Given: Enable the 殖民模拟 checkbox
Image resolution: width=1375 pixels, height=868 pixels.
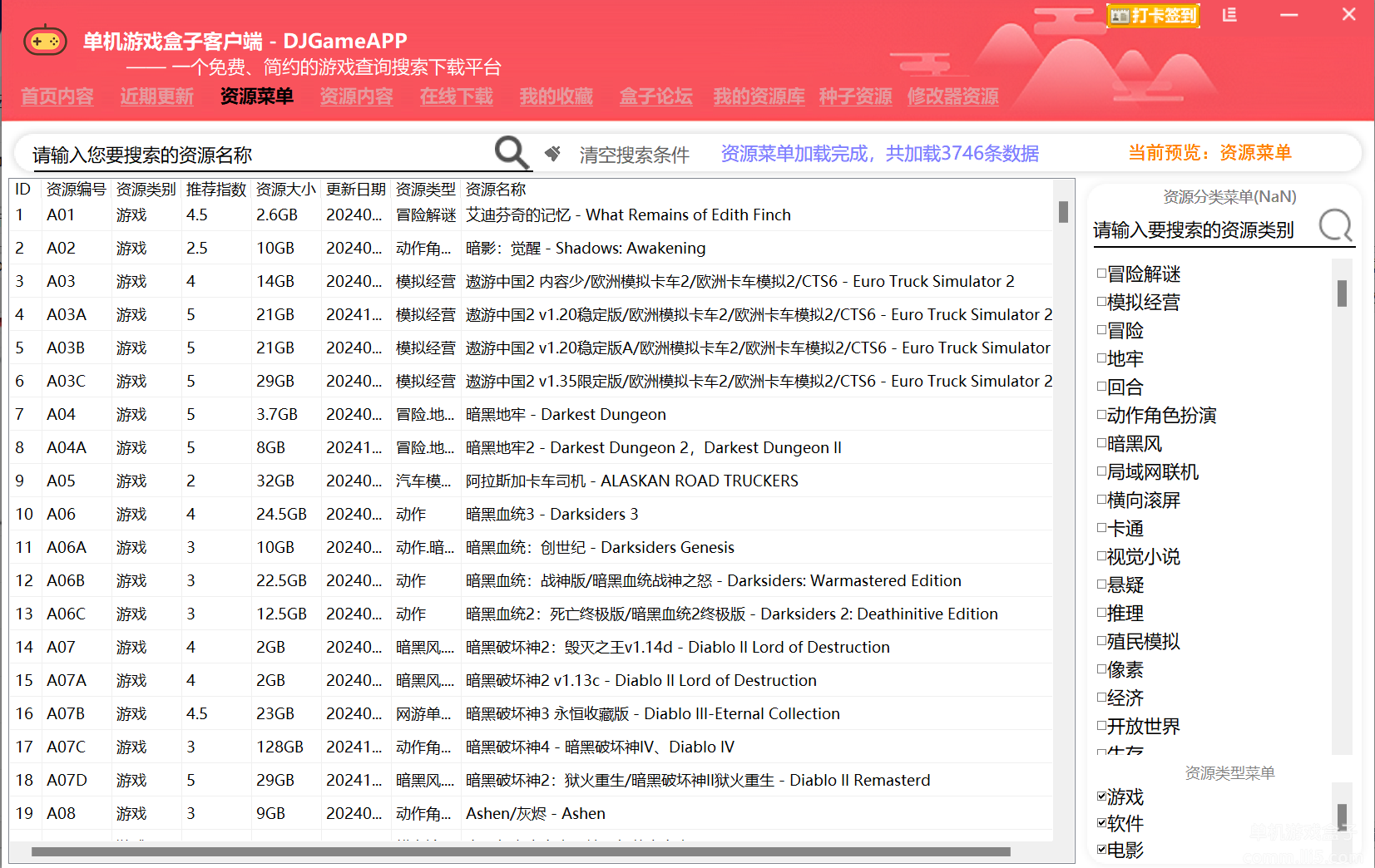Looking at the screenshot, I should click(x=1101, y=640).
